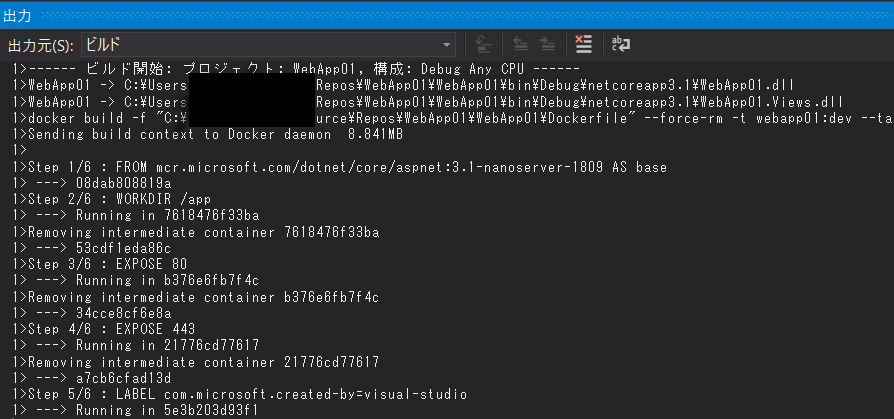894x419 pixels.
Task: Toggle word wrap in the output window
Action: (x=620, y=44)
